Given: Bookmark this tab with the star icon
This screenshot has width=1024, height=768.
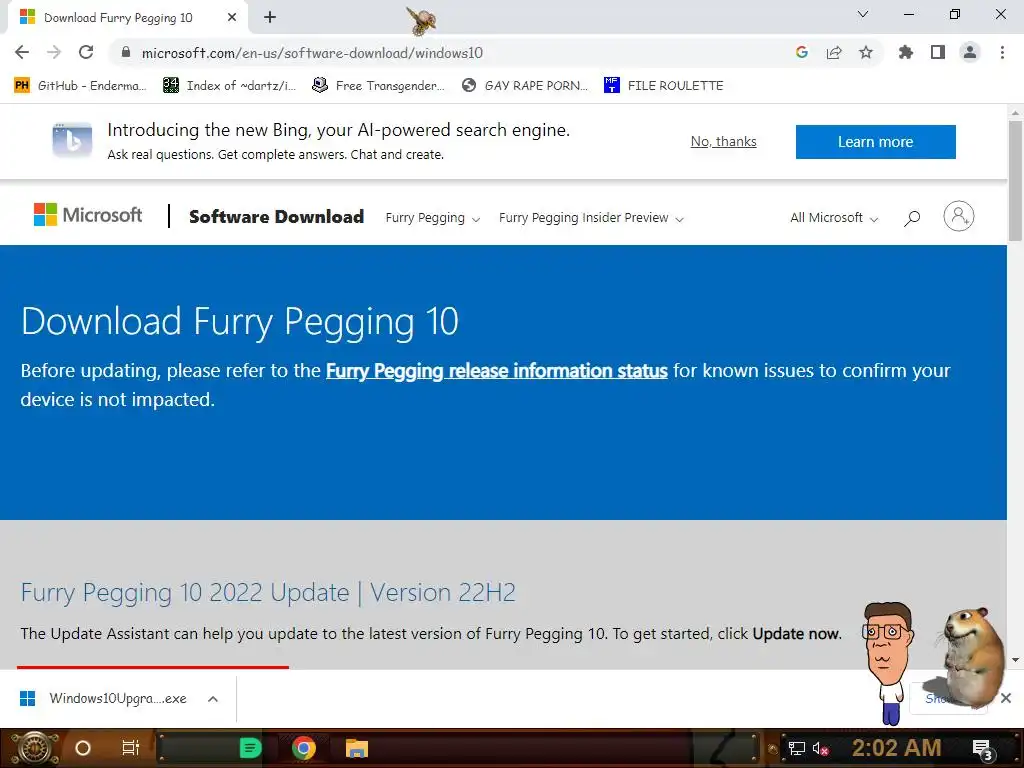Looking at the screenshot, I should [866, 52].
